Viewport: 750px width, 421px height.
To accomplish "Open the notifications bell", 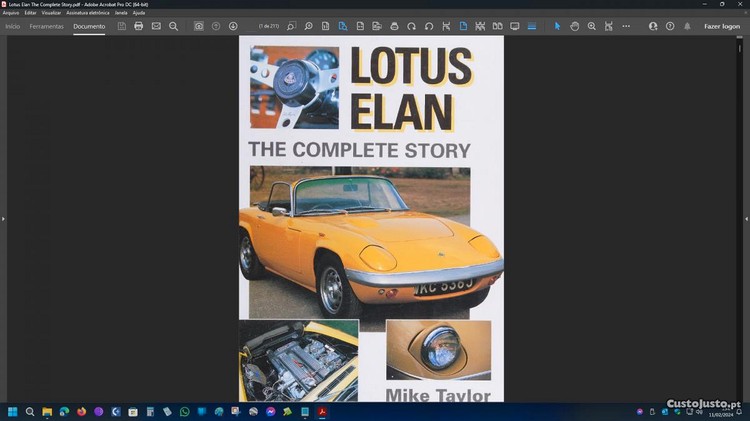I will pos(687,26).
